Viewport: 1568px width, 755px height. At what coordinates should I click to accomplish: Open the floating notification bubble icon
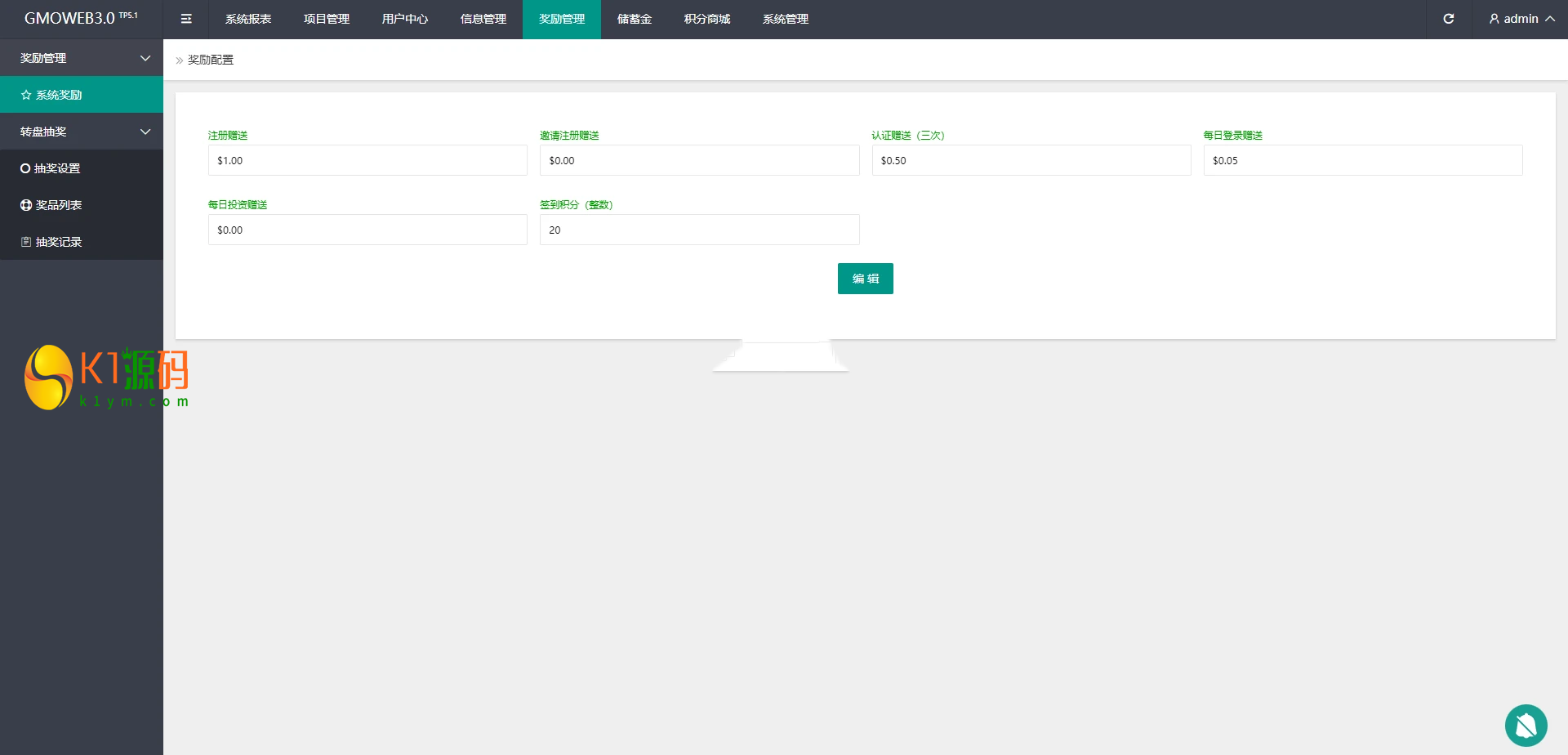(x=1526, y=726)
